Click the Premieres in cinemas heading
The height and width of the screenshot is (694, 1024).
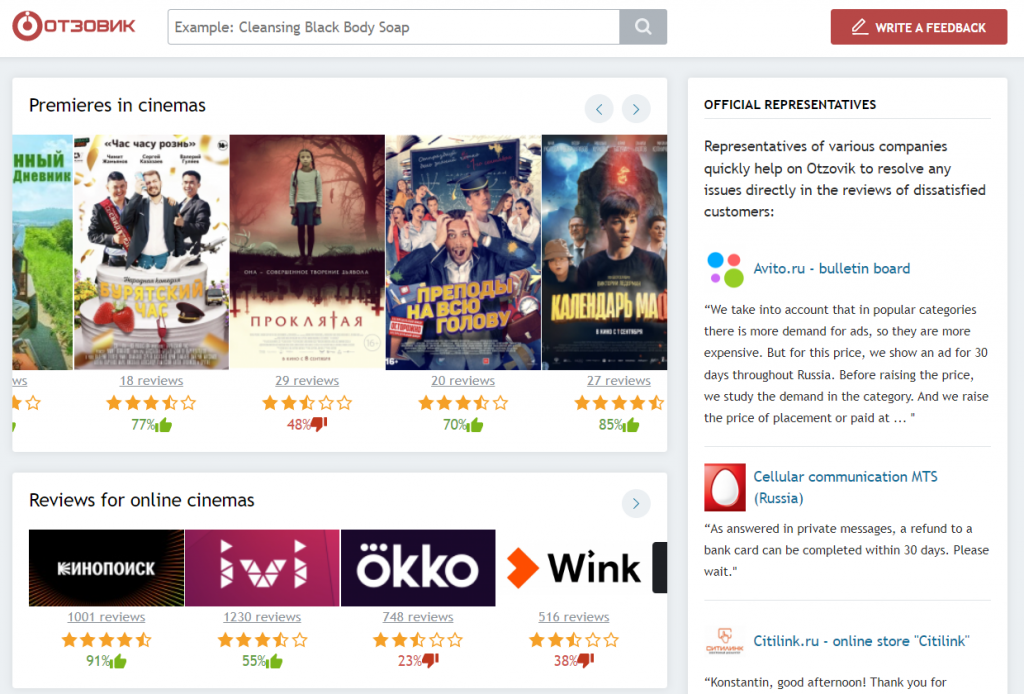pyautogui.click(x=117, y=105)
